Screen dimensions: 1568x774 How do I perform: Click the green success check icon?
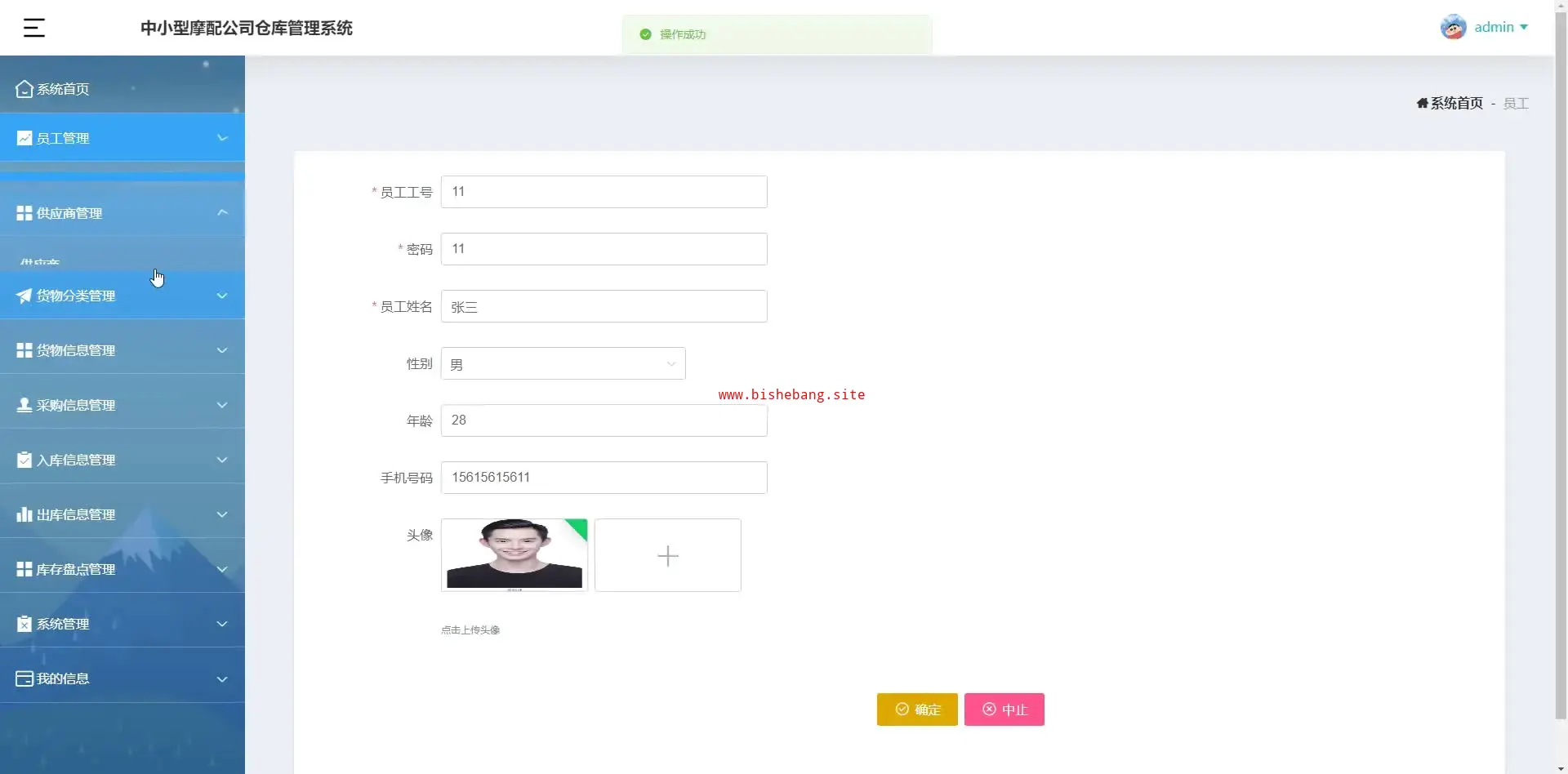645,34
